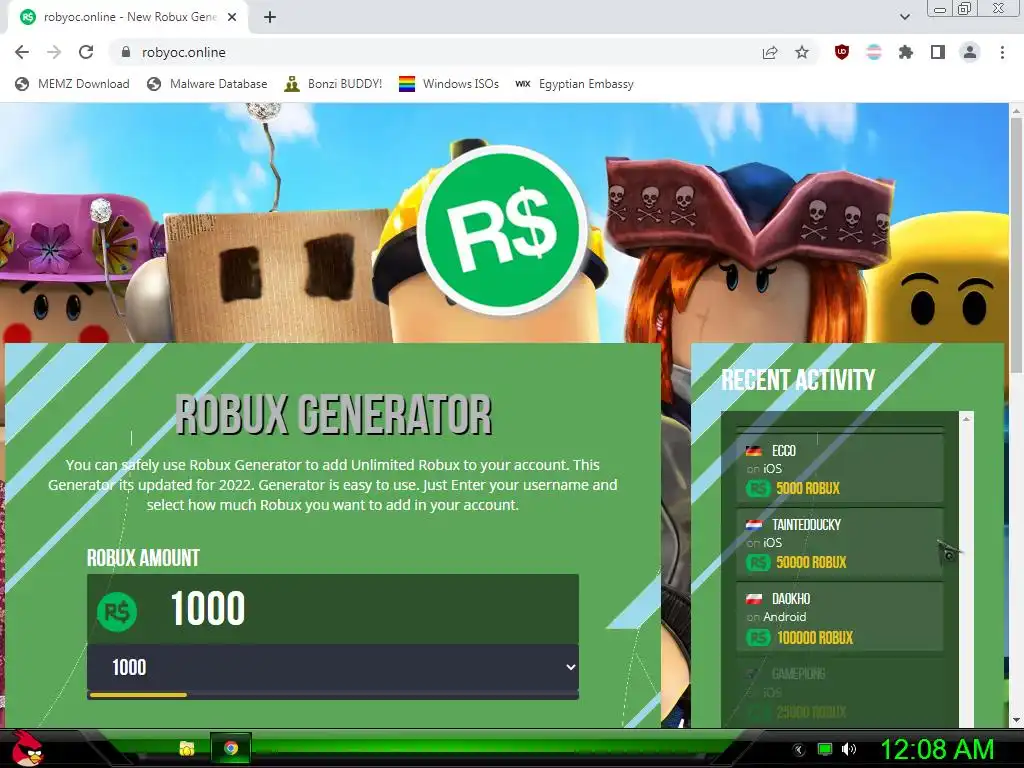
Task: Bookmark this page with the star icon
Action: tap(802, 52)
